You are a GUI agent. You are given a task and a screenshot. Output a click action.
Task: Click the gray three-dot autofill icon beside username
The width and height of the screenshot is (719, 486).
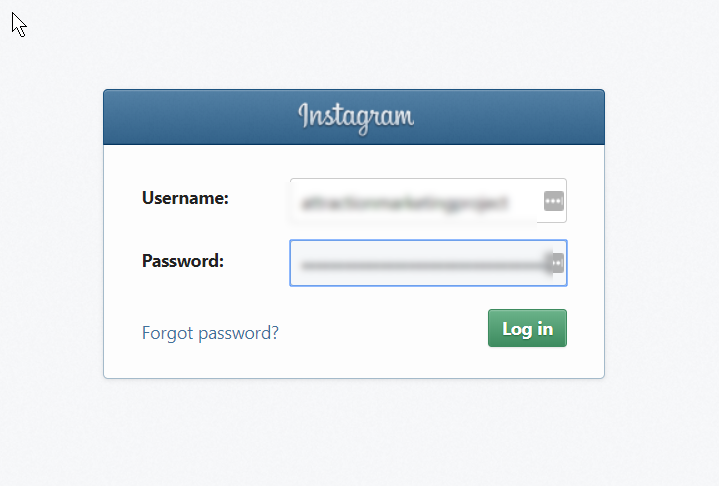click(x=553, y=201)
